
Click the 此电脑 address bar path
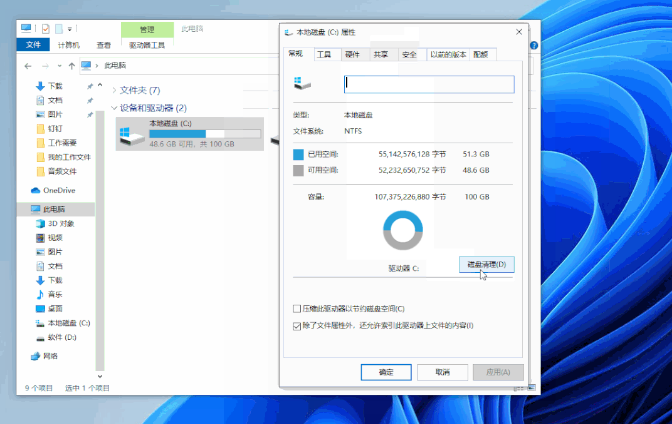pyautogui.click(x=115, y=66)
